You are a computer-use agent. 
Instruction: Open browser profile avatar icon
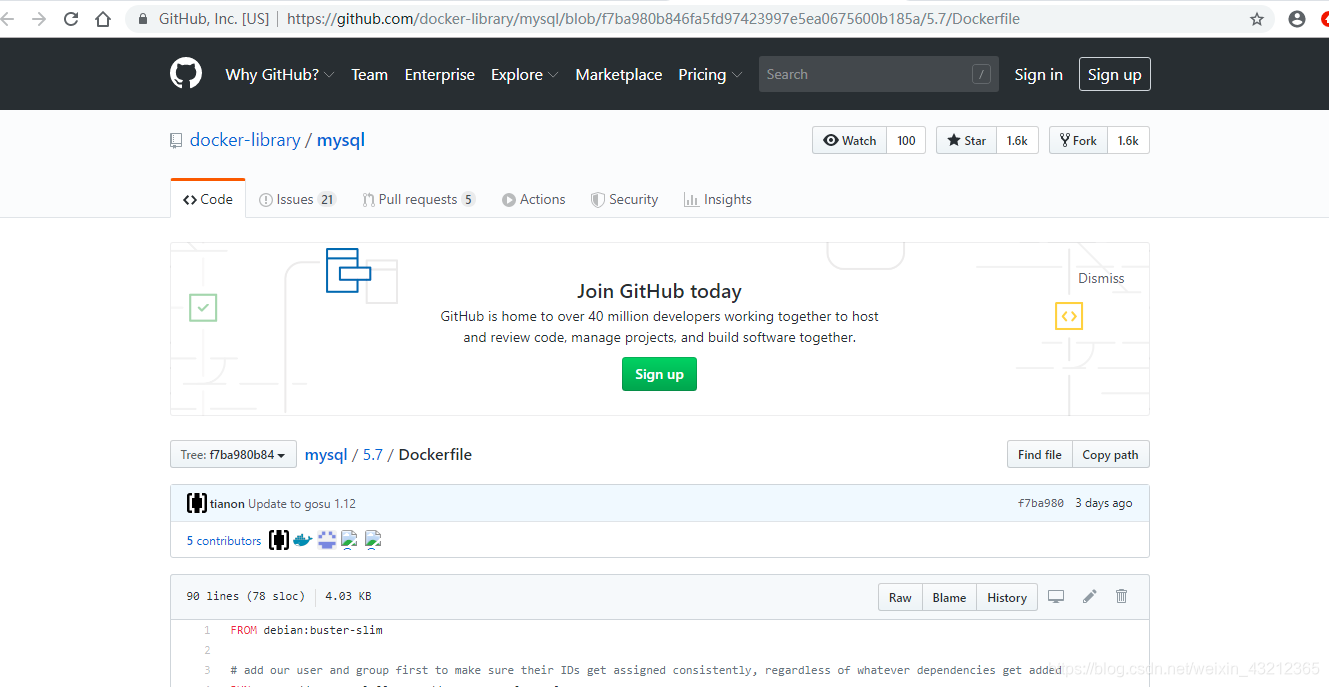click(x=1297, y=19)
